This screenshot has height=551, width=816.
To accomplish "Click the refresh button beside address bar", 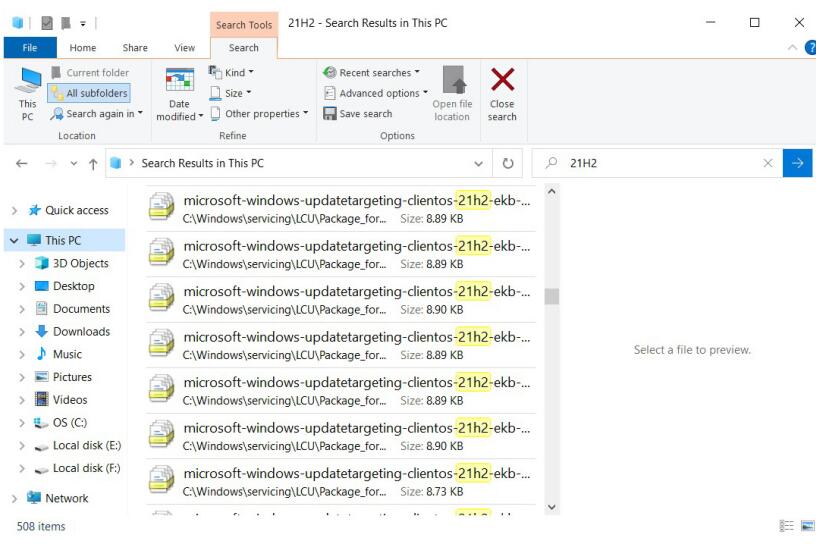I will [x=507, y=163].
